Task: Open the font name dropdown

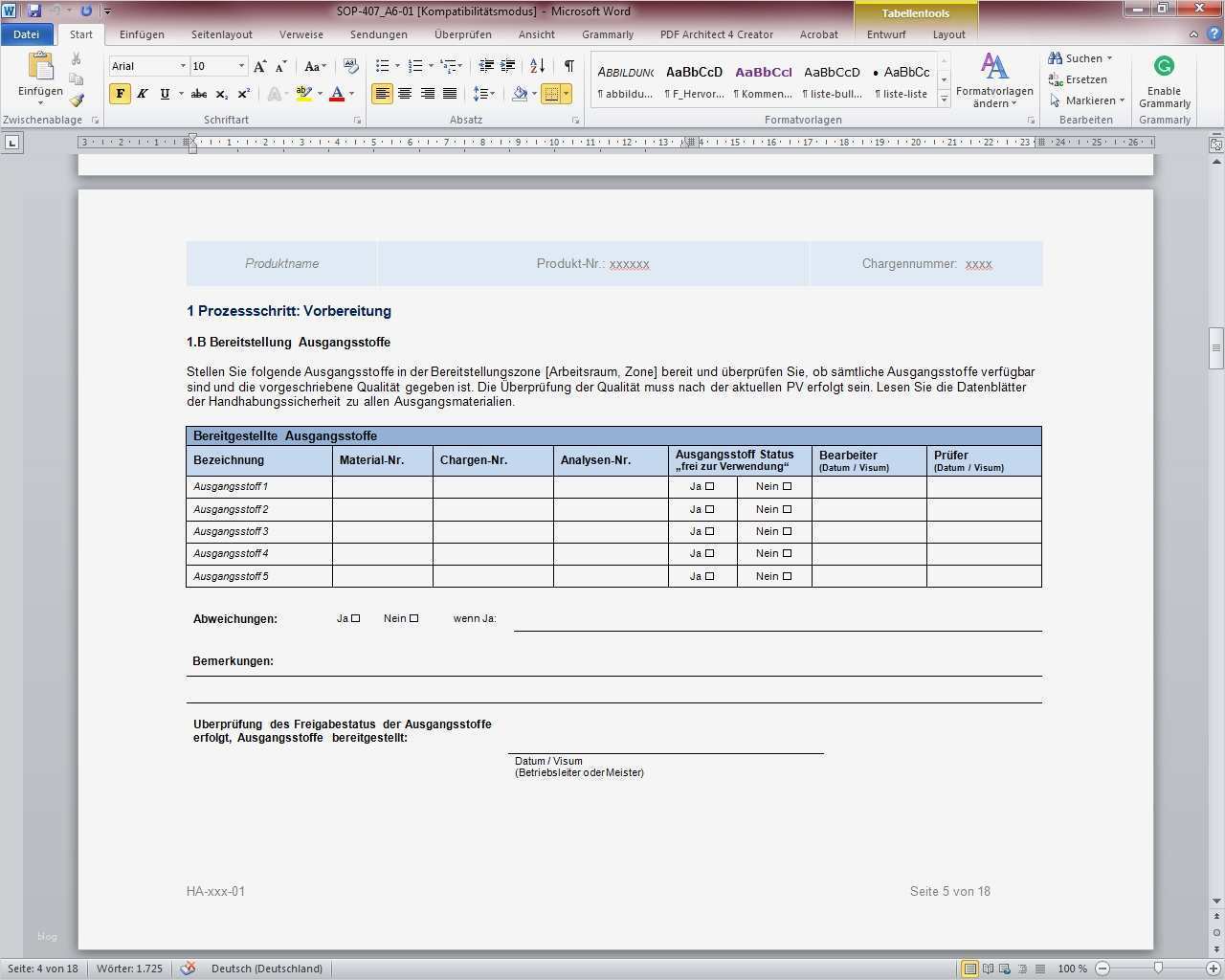Action: tap(182, 66)
